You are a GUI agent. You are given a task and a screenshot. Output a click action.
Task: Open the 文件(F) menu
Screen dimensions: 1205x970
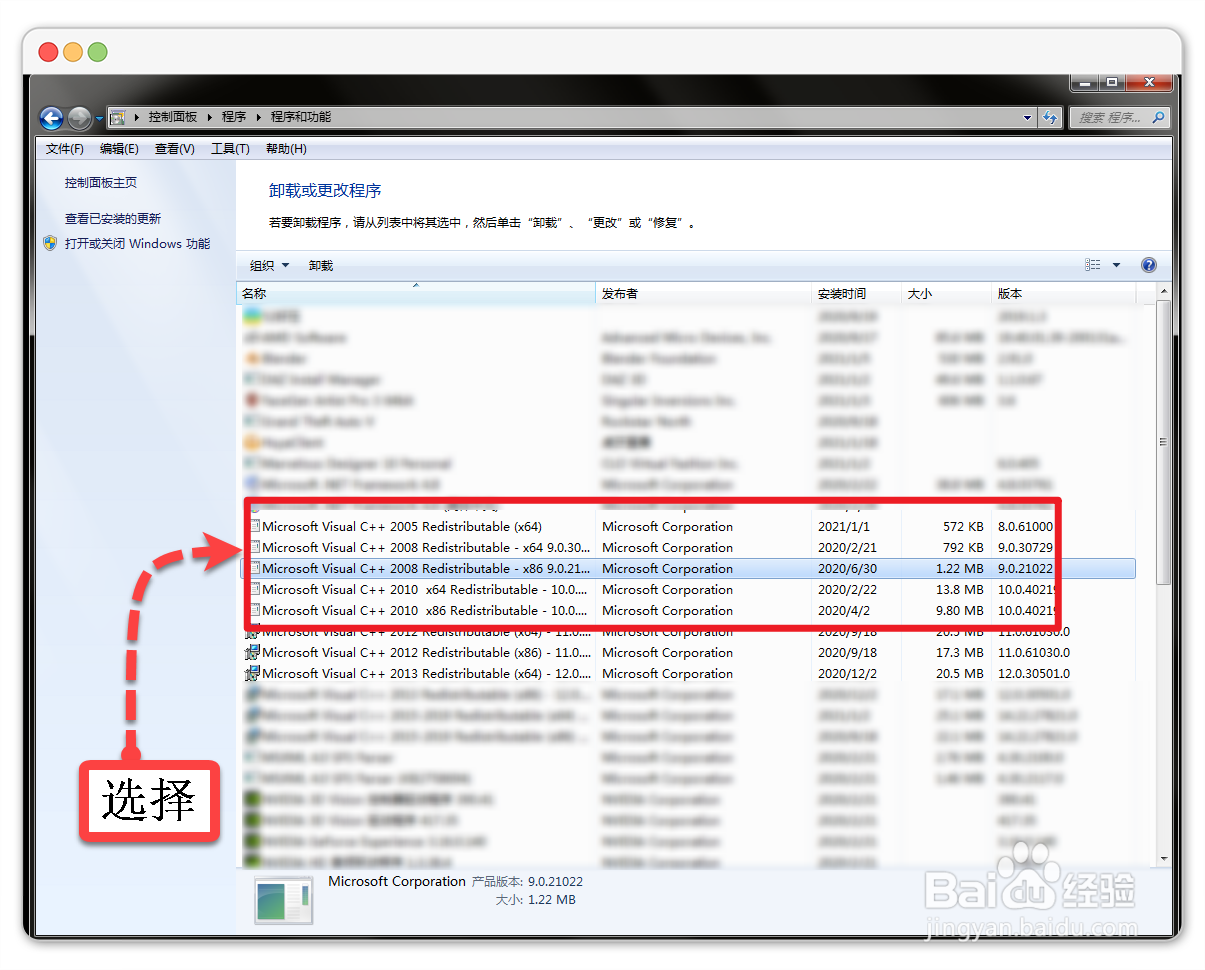click(x=65, y=149)
